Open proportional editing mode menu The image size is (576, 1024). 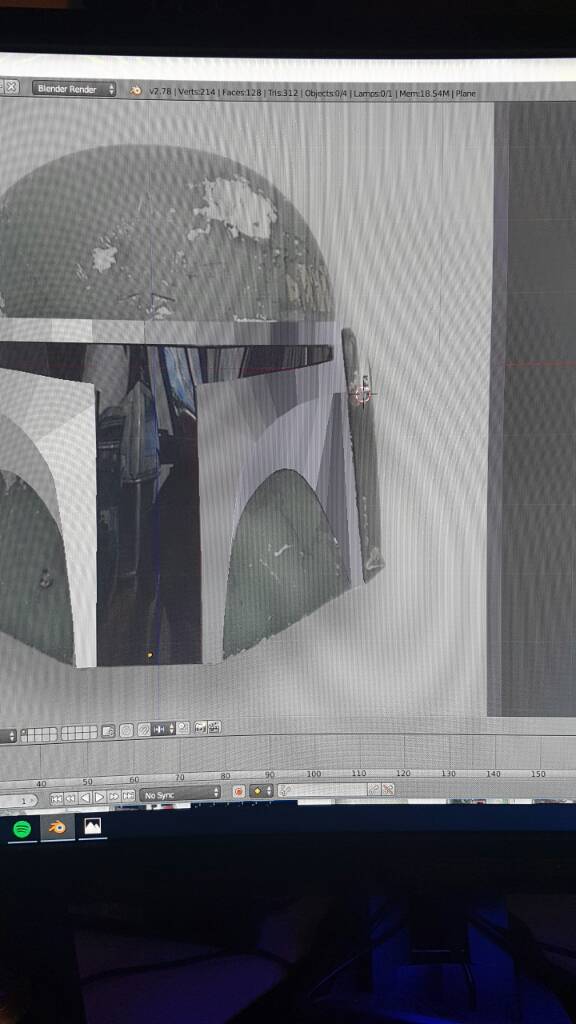click(126, 730)
